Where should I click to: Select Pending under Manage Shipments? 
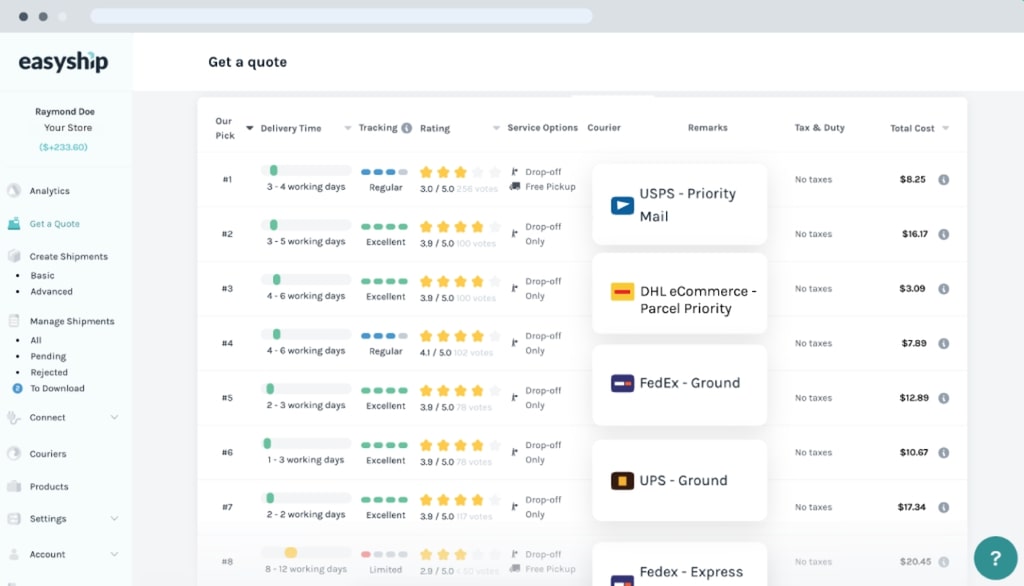pyautogui.click(x=48, y=356)
